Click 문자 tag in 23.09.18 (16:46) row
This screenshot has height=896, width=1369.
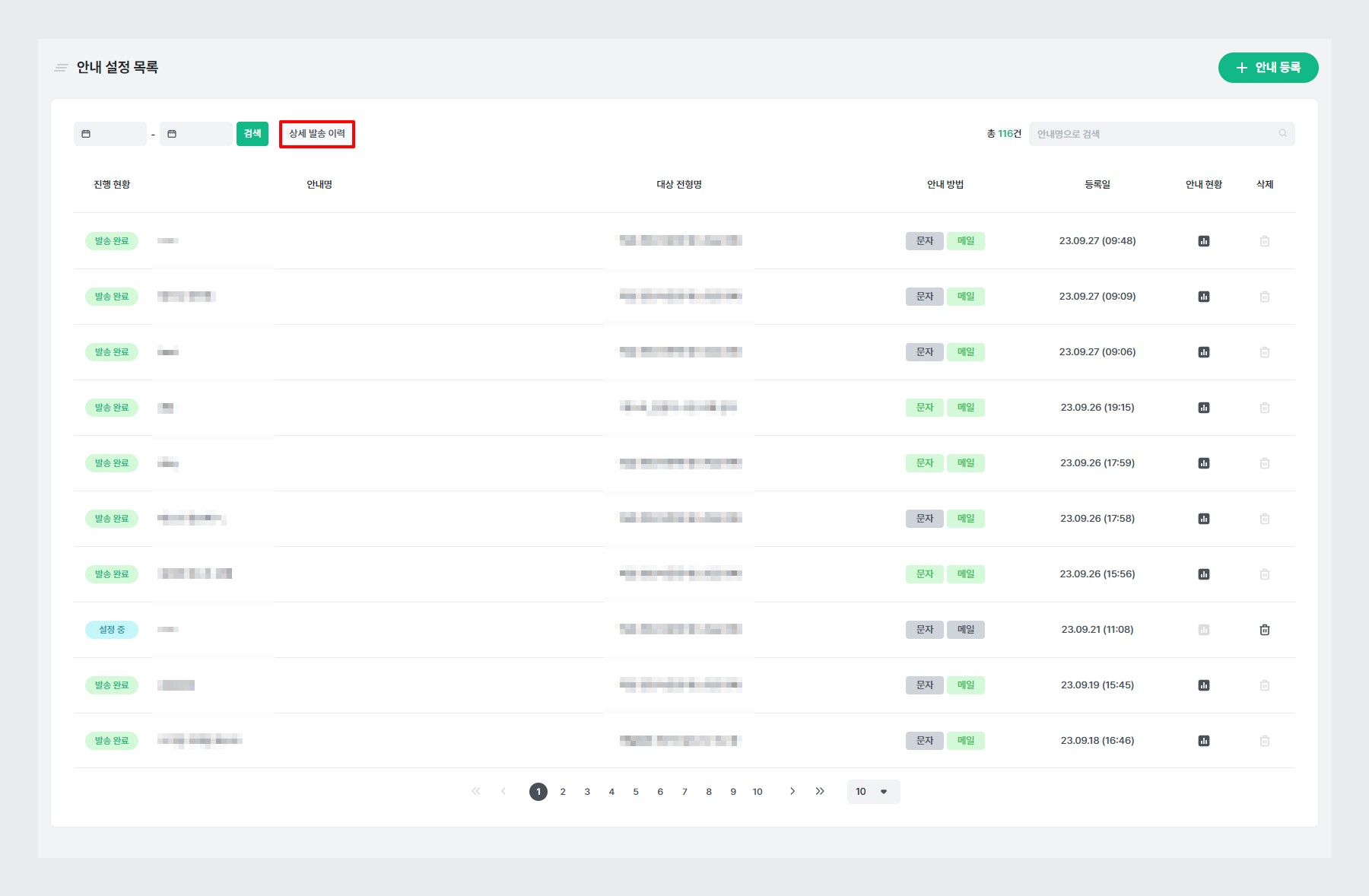(x=925, y=741)
